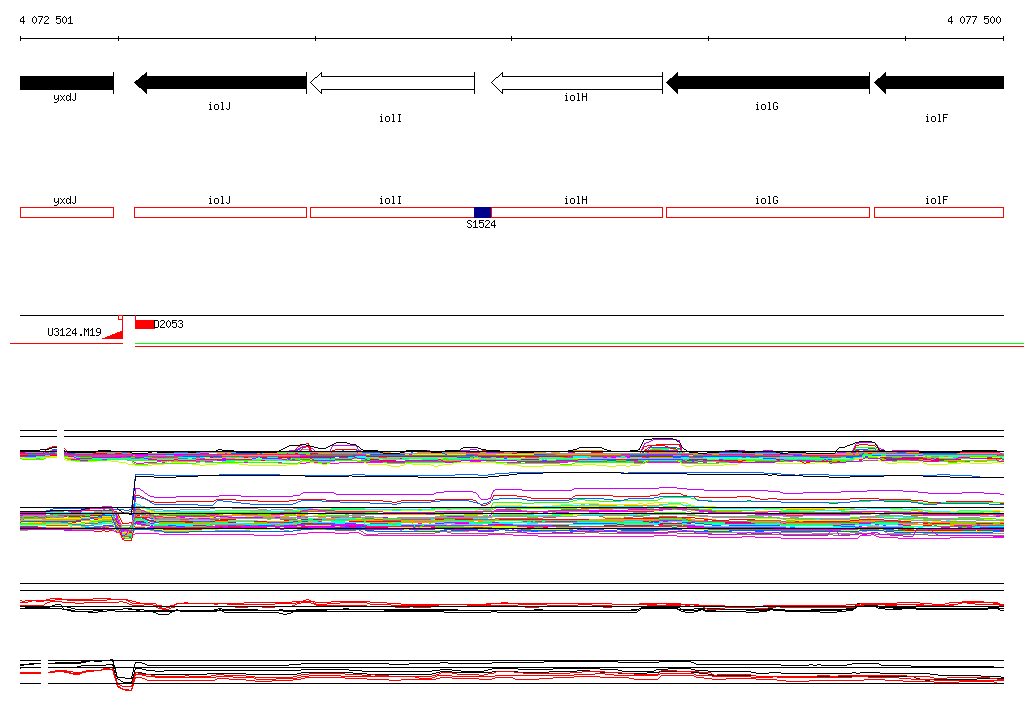Click the iolI label under white arrow
The width and height of the screenshot is (1024, 714).
391,118
